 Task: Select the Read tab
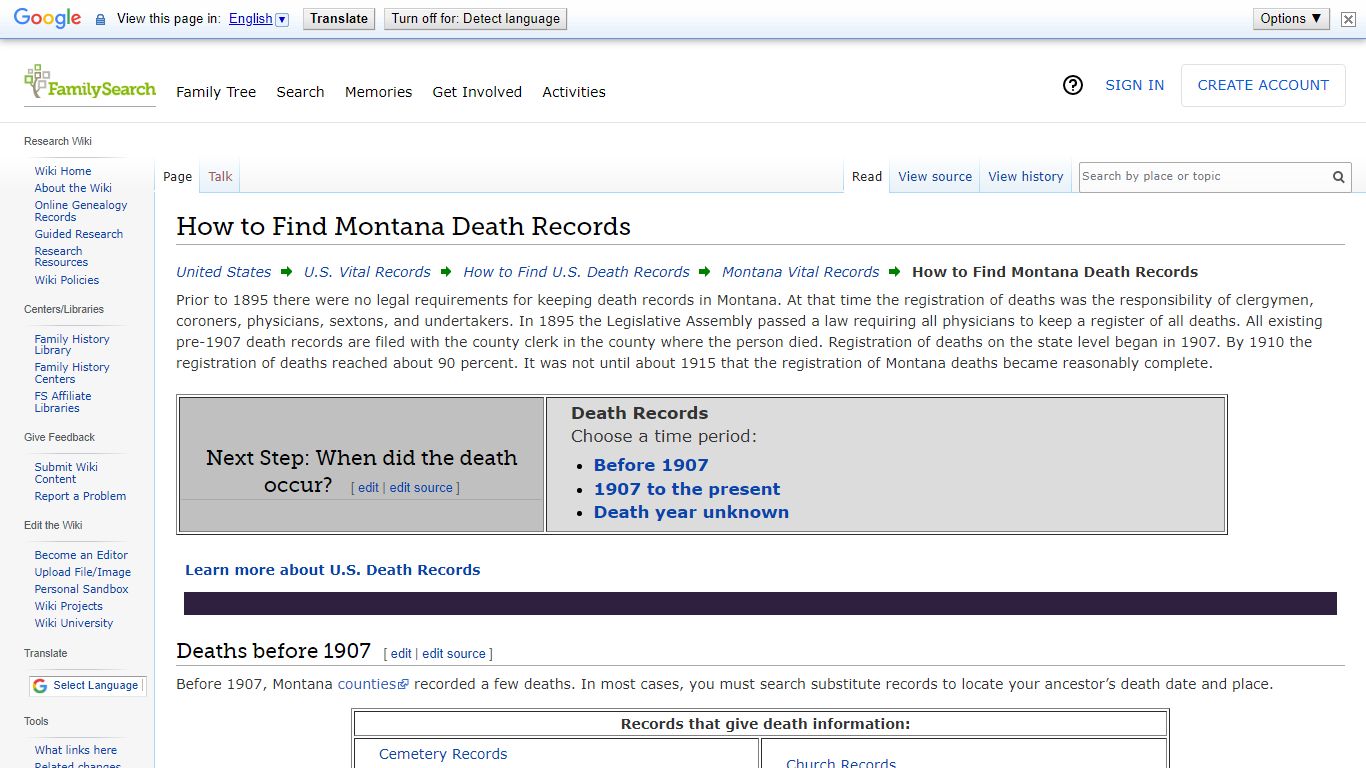click(x=867, y=176)
